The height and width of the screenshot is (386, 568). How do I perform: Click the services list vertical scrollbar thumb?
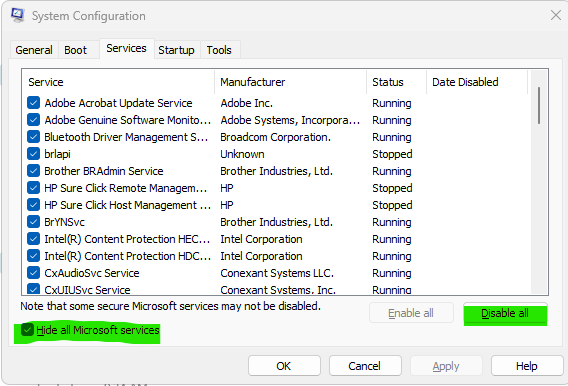[x=539, y=105]
